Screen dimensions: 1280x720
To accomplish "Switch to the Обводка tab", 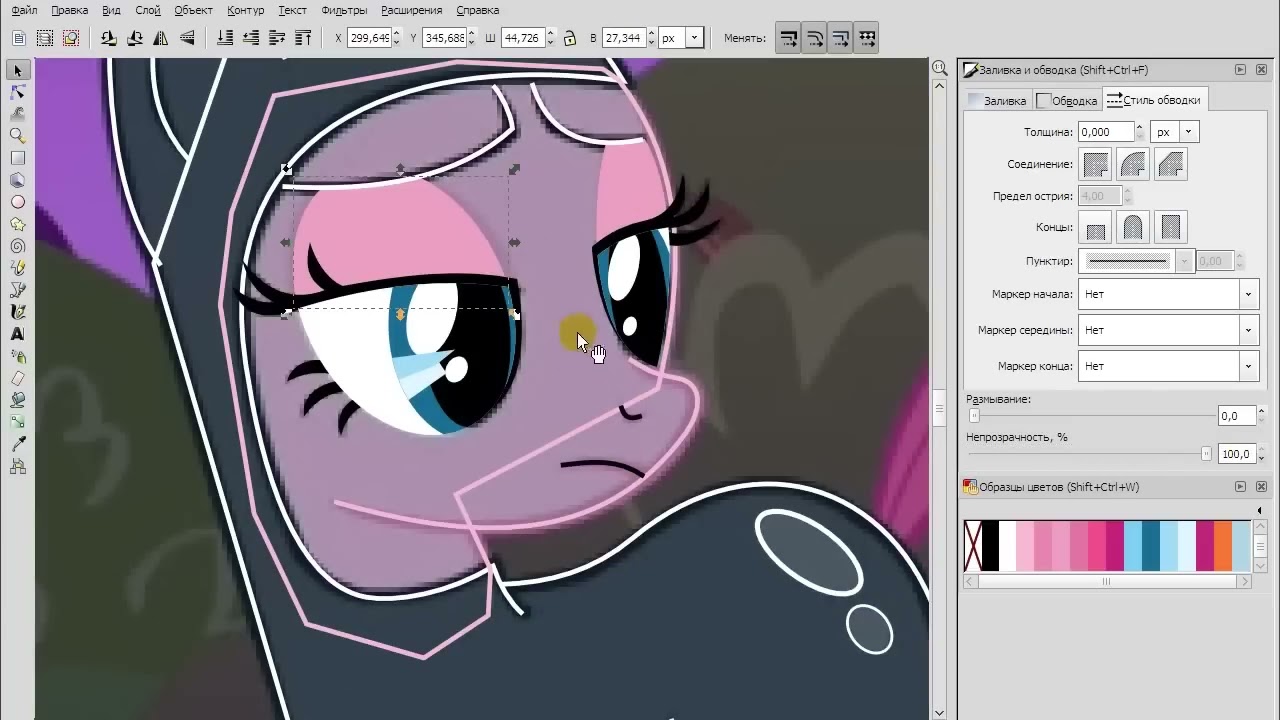I will (1067, 100).
